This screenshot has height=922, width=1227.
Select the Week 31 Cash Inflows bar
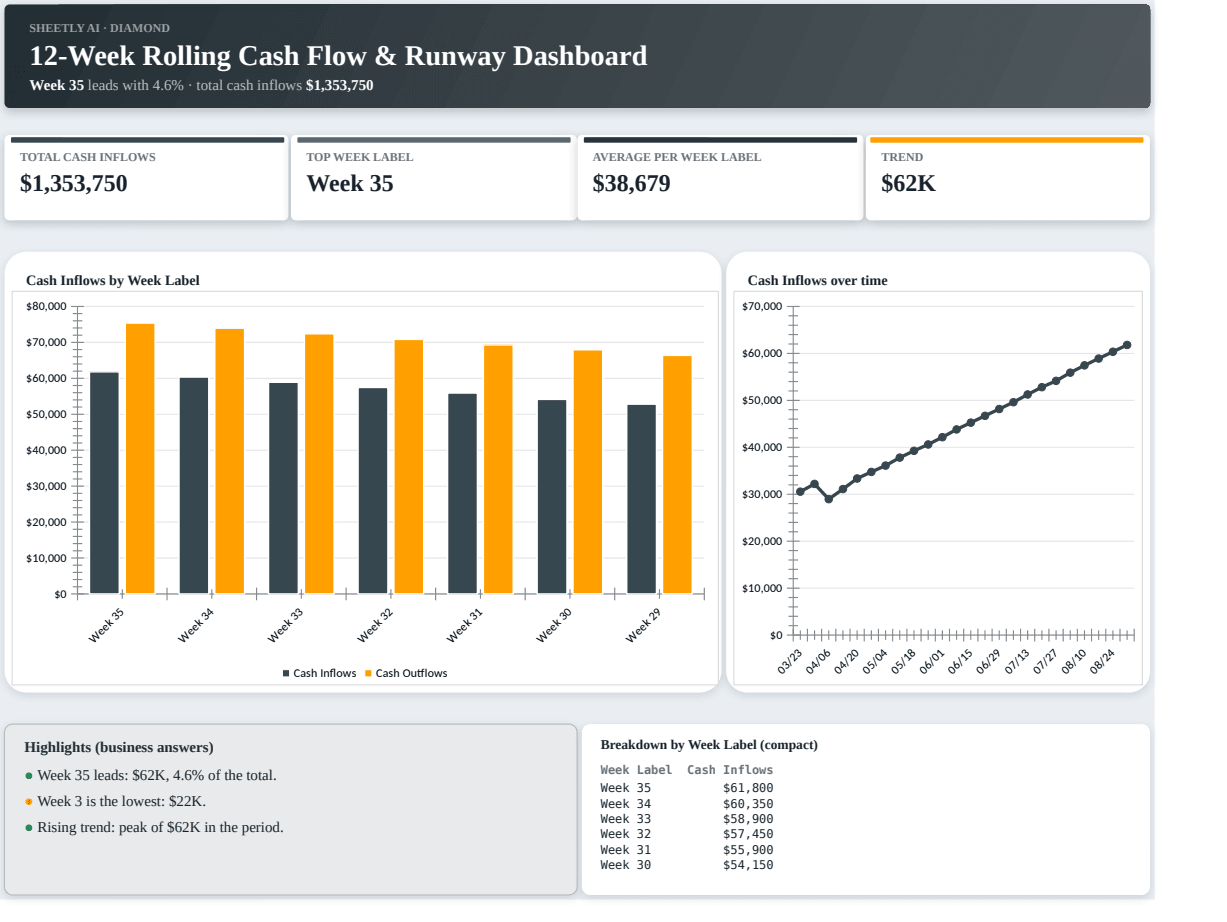462,494
